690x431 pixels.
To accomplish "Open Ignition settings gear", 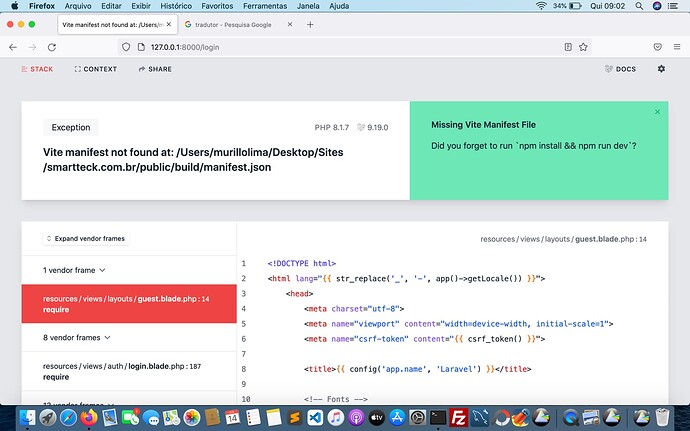I will point(661,69).
